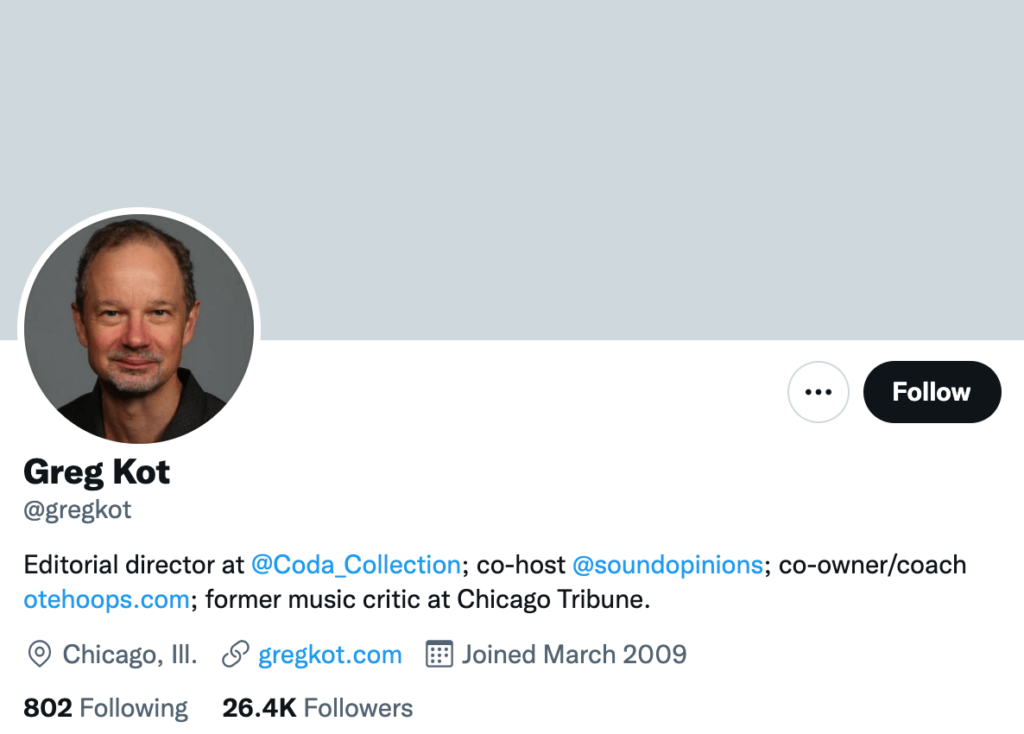Open the otehoops.com link in bio

[x=106, y=600]
